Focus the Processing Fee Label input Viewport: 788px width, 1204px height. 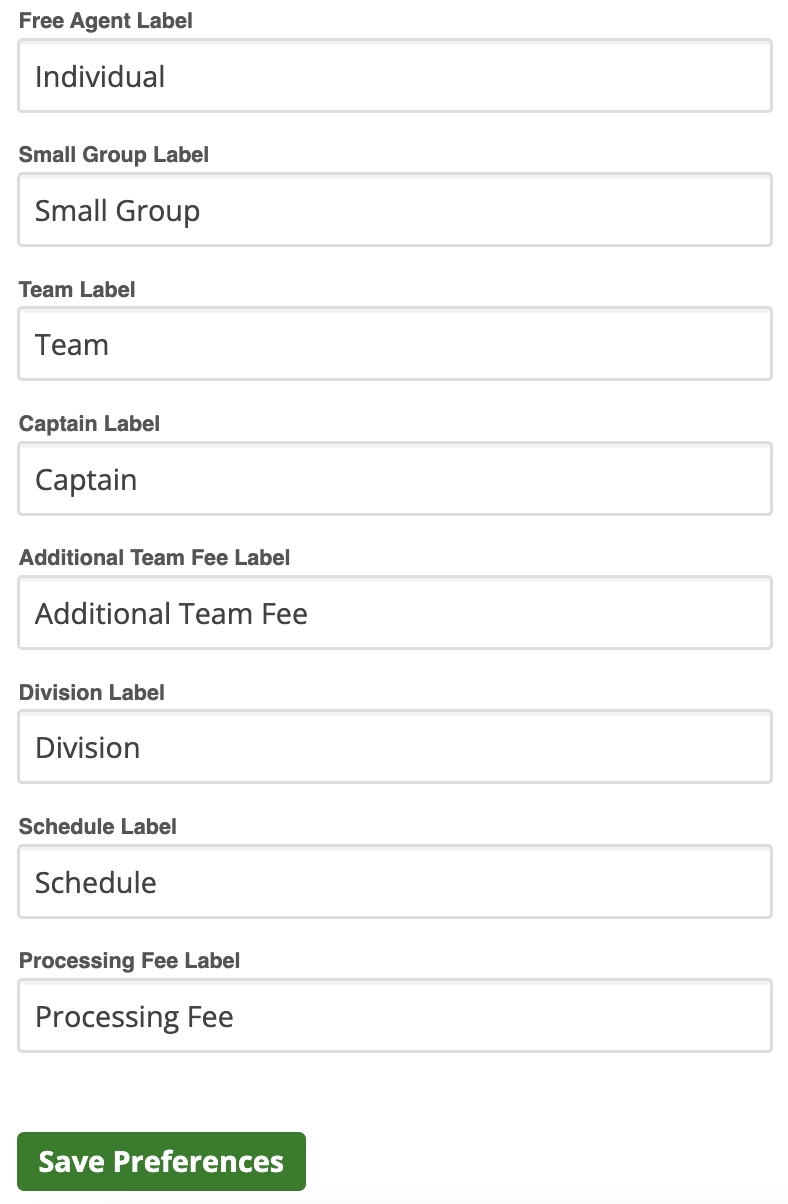point(395,1016)
